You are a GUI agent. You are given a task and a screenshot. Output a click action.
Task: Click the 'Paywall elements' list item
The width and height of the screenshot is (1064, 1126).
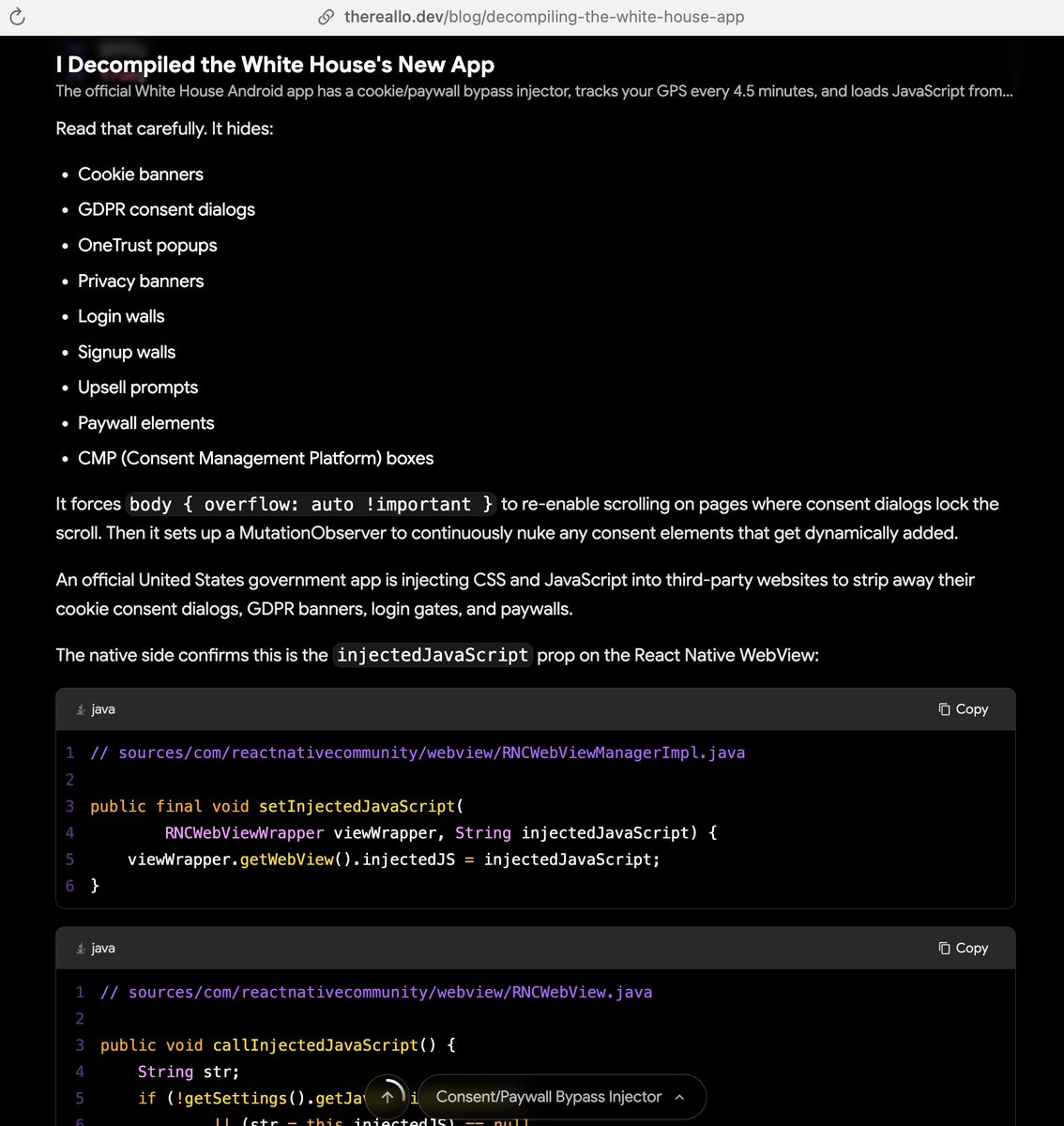[145, 423]
